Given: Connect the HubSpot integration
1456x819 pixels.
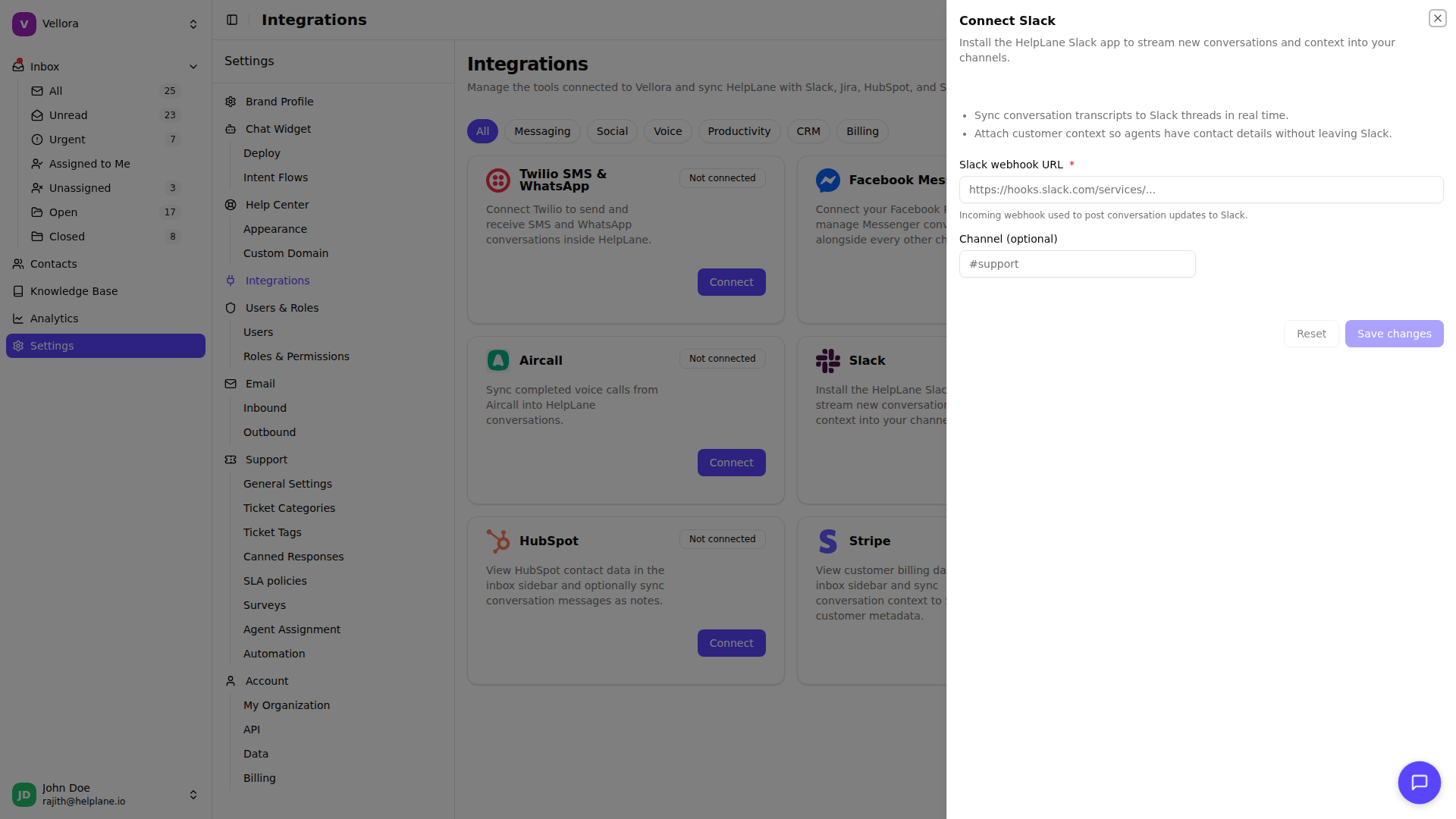Looking at the screenshot, I should coord(732,643).
